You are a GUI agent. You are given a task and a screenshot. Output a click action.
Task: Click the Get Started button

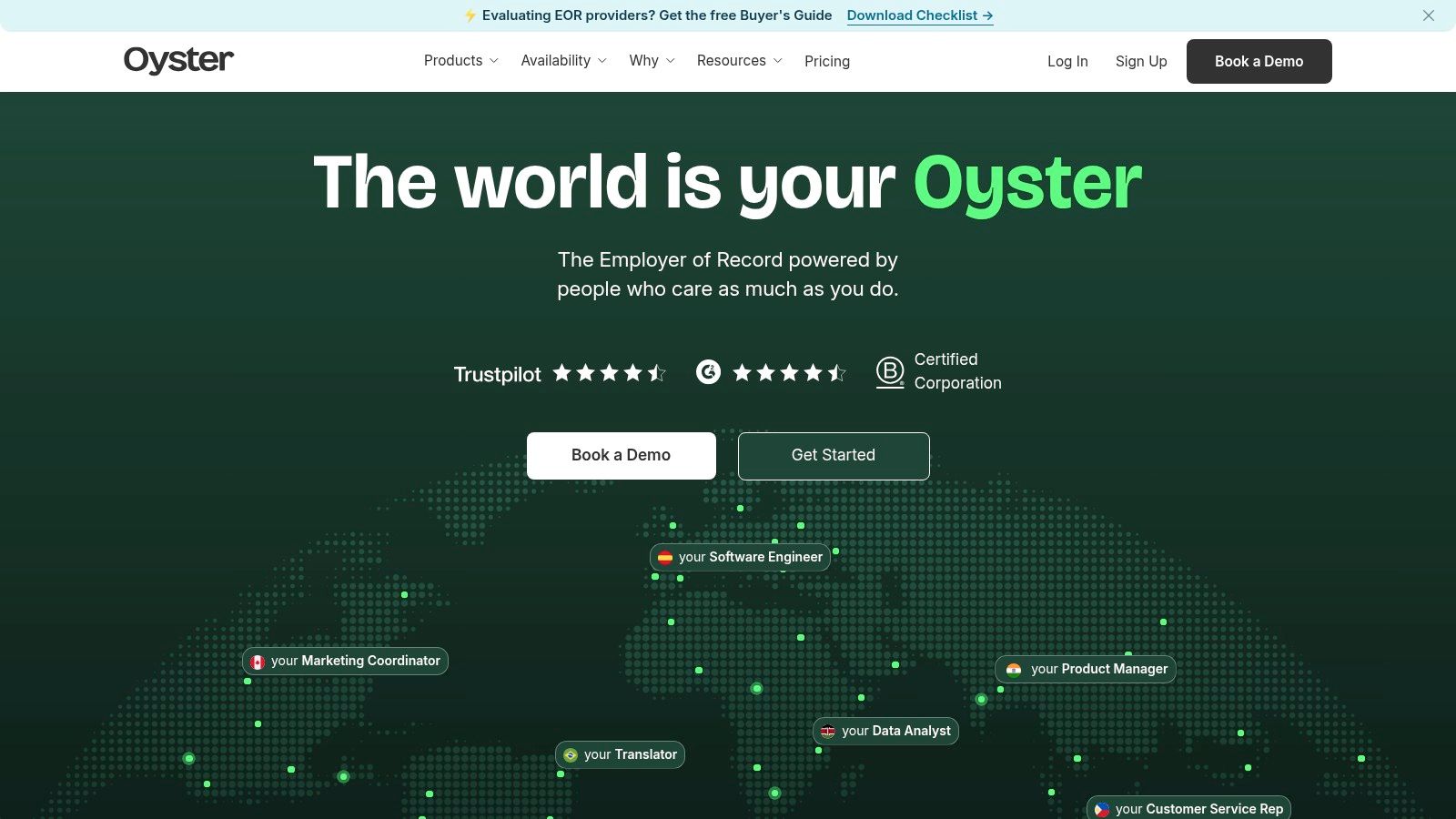point(834,455)
